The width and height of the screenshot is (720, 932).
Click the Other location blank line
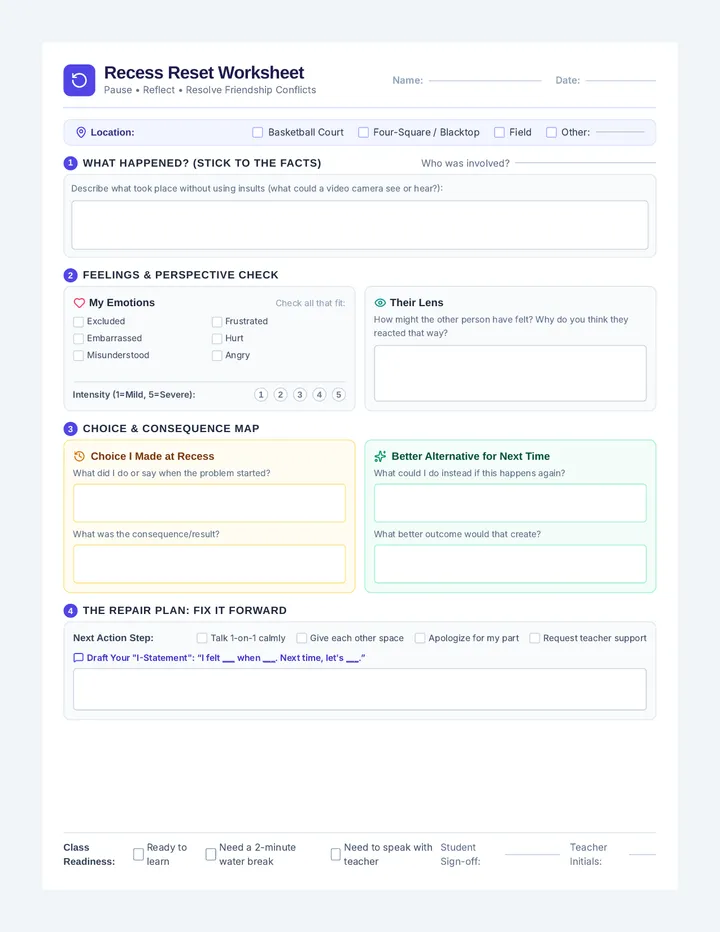[x=620, y=131]
